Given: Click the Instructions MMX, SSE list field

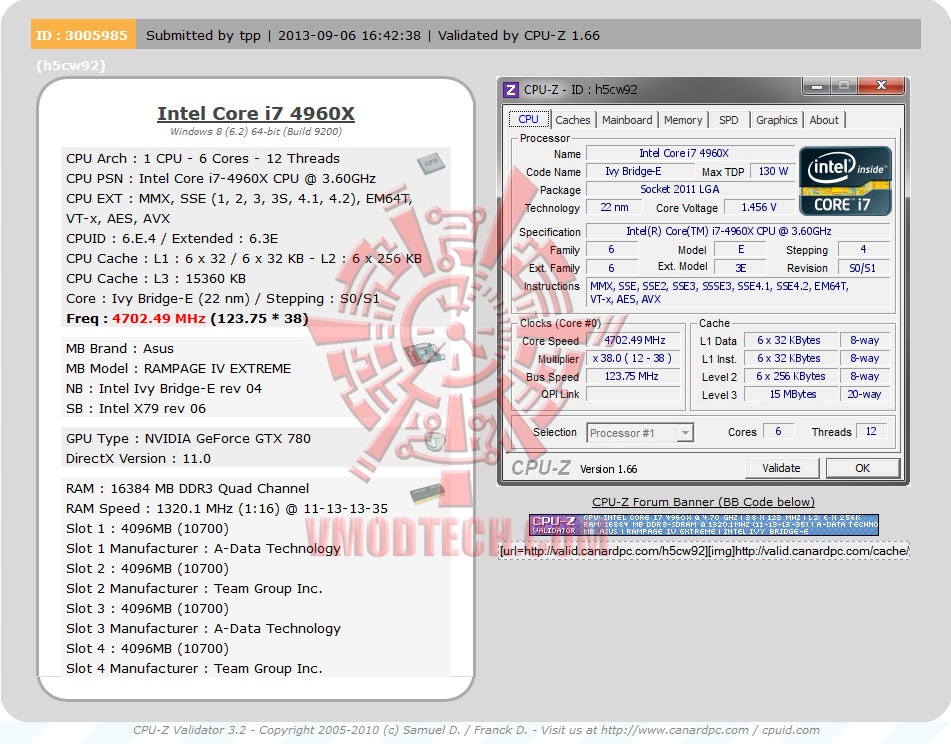Looking at the screenshot, I should coord(738,292).
